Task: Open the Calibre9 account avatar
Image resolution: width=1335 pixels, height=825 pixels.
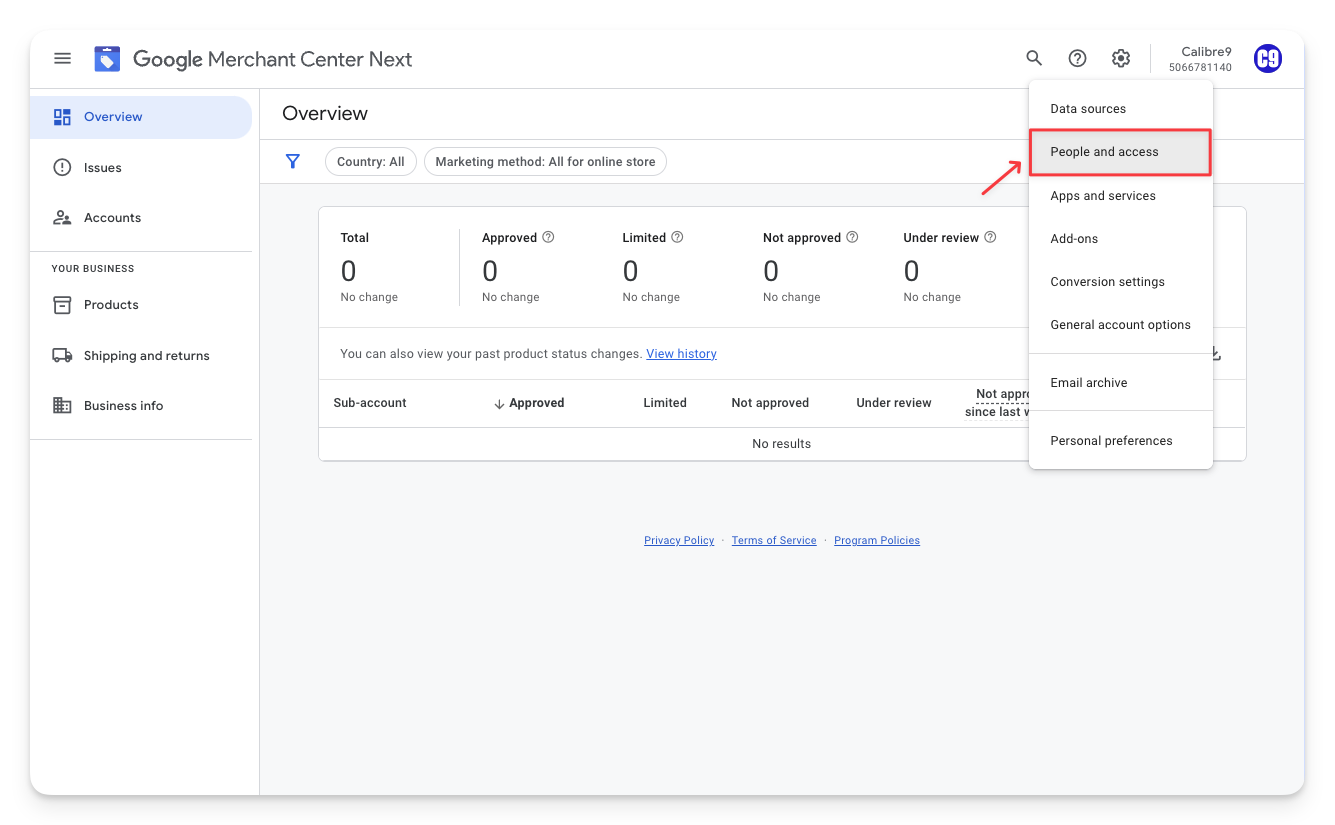Action: [x=1267, y=59]
